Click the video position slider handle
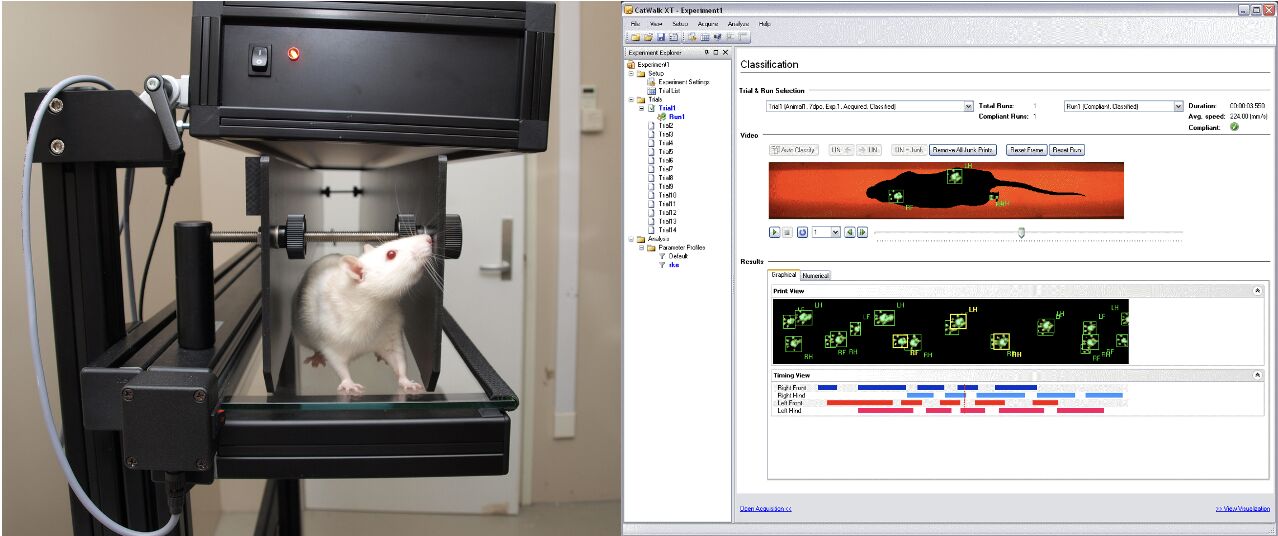Screen dimensions: 1278x536 click(x=1021, y=232)
